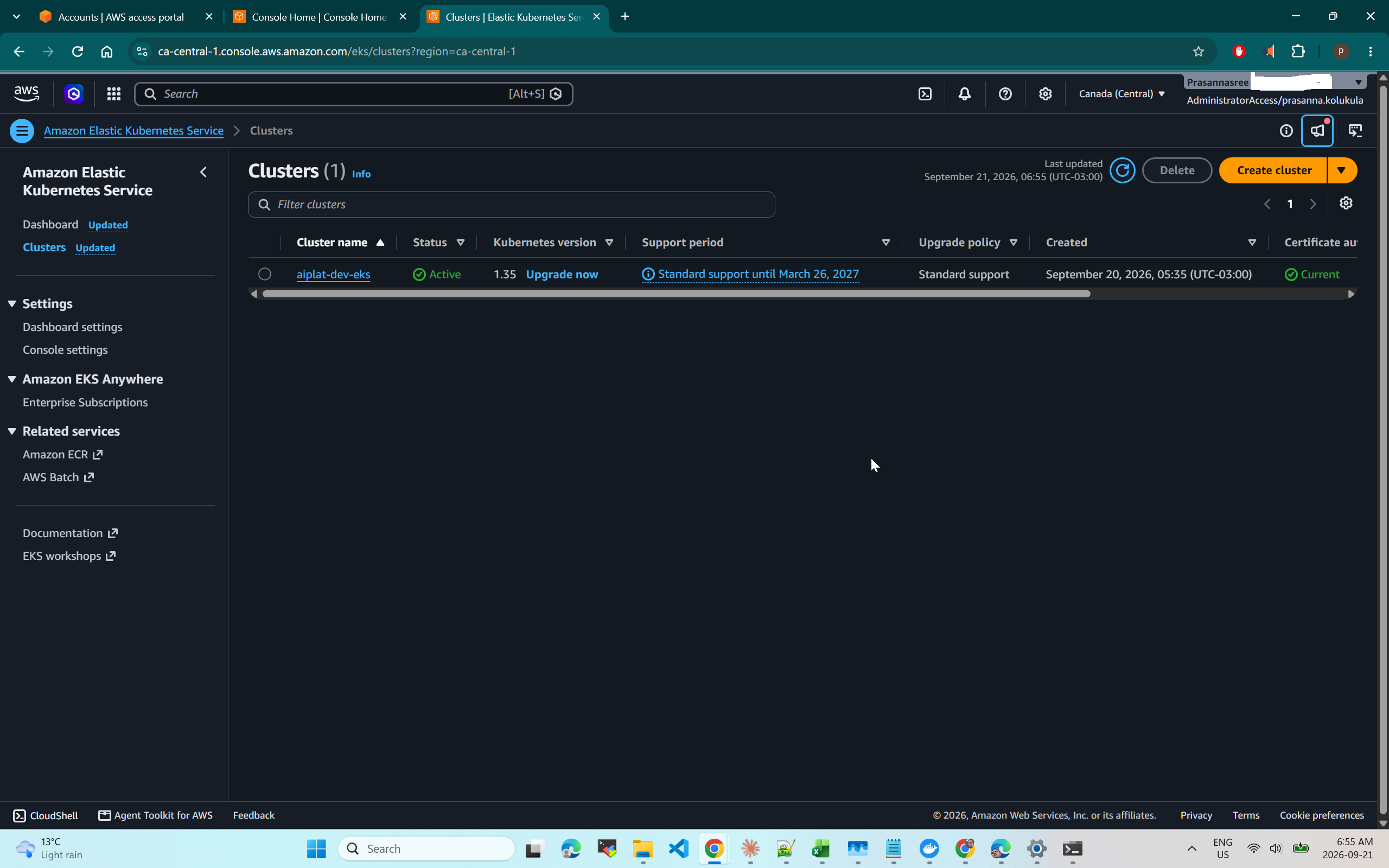Open the Windows Start menu
The width and height of the screenshot is (1389, 868).
(x=316, y=848)
